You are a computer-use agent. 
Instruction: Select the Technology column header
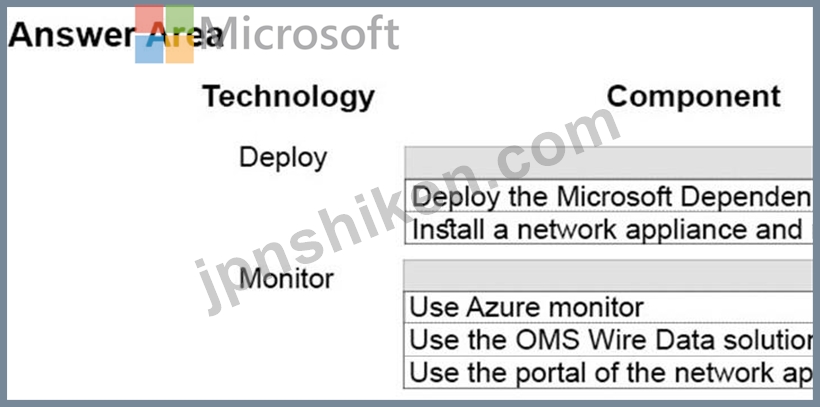pyautogui.click(x=289, y=96)
